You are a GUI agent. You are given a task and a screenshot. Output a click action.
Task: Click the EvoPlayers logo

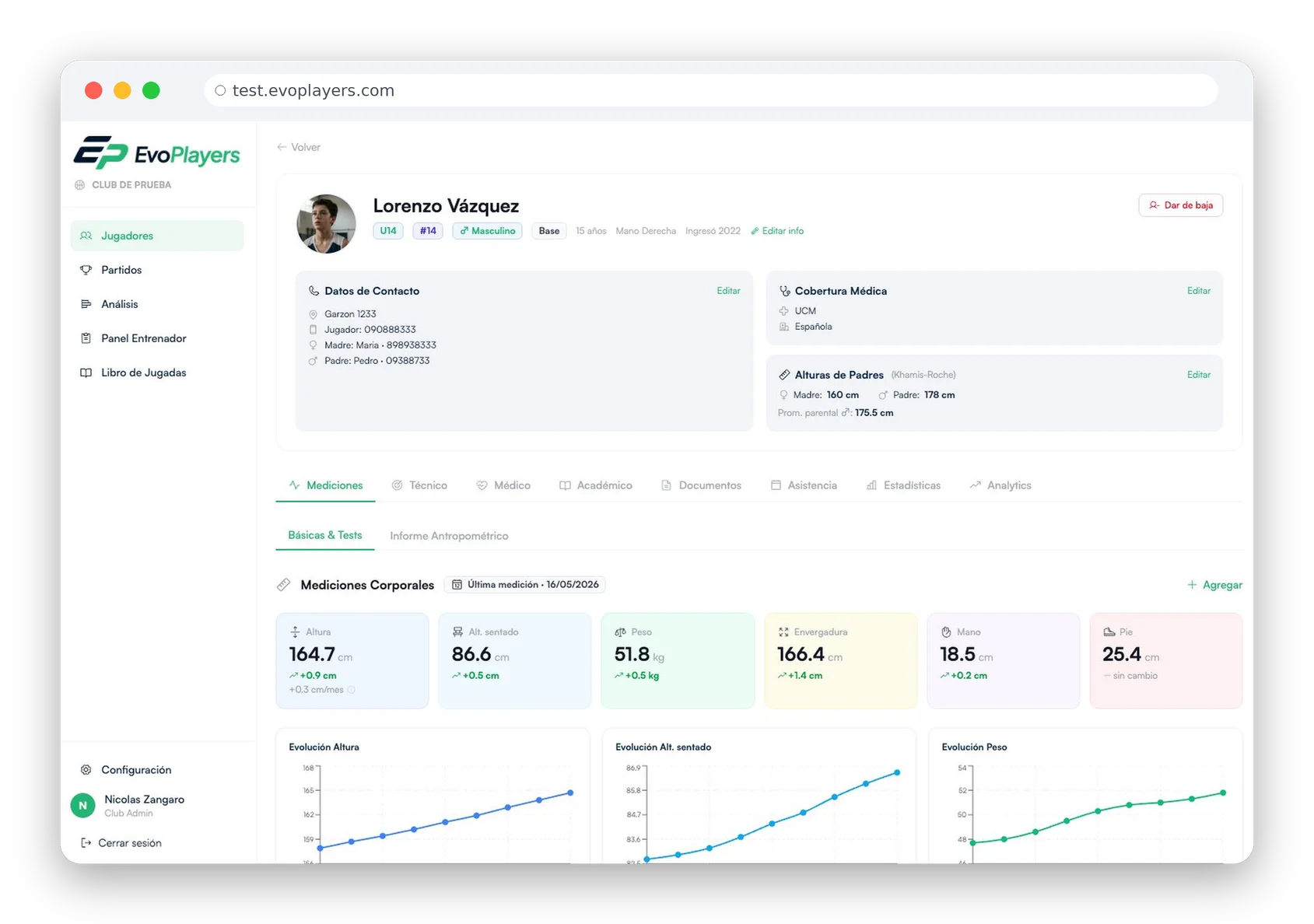pyautogui.click(x=157, y=152)
